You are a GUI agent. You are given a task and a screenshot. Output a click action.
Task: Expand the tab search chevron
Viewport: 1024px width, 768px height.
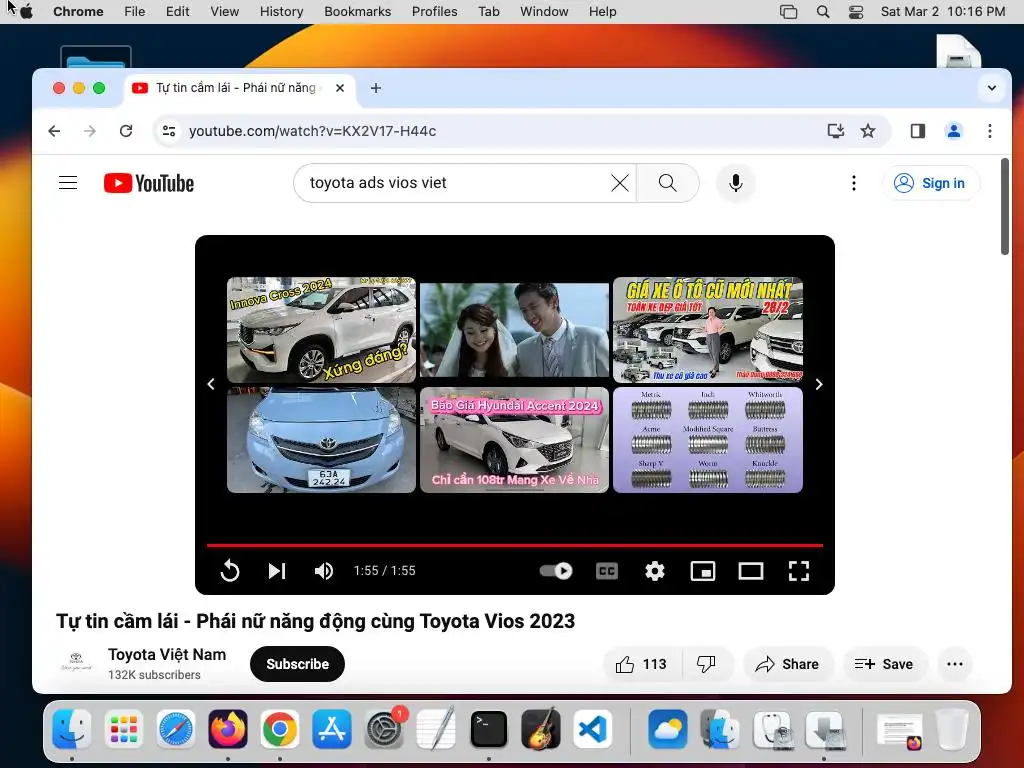click(x=991, y=88)
